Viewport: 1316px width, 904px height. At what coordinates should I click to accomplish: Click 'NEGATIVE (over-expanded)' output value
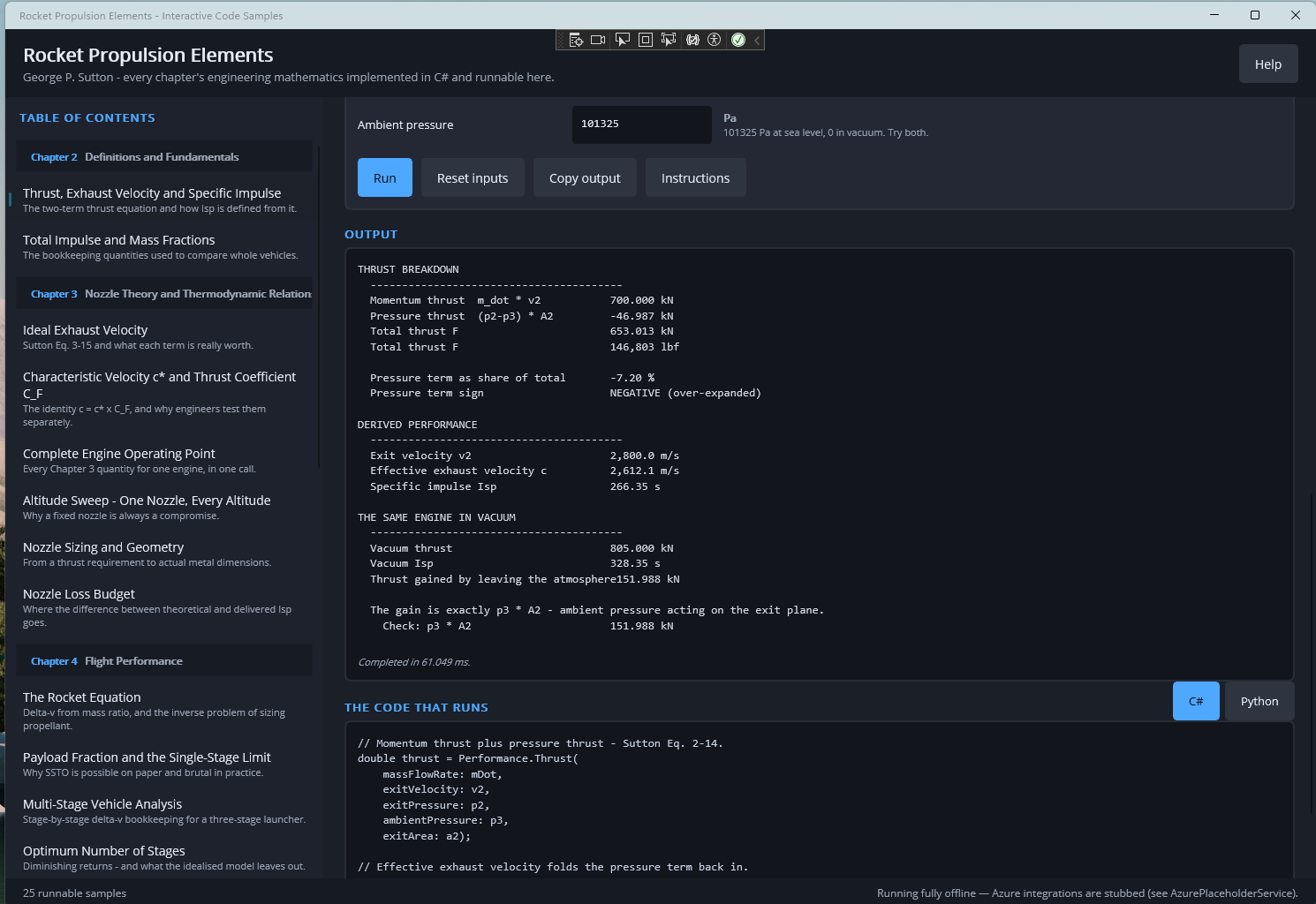point(685,393)
